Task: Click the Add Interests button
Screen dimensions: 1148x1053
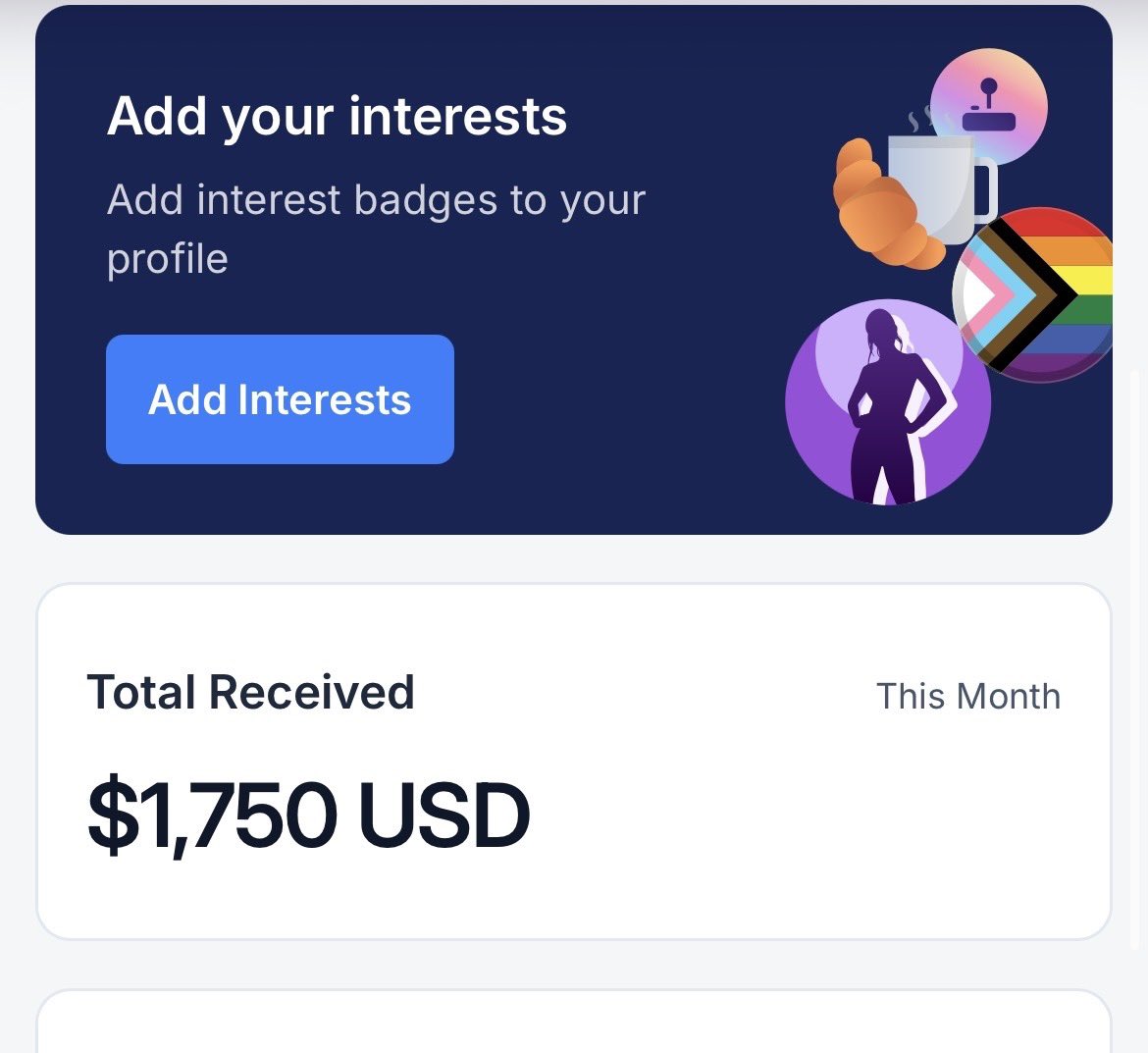Action: [280, 399]
